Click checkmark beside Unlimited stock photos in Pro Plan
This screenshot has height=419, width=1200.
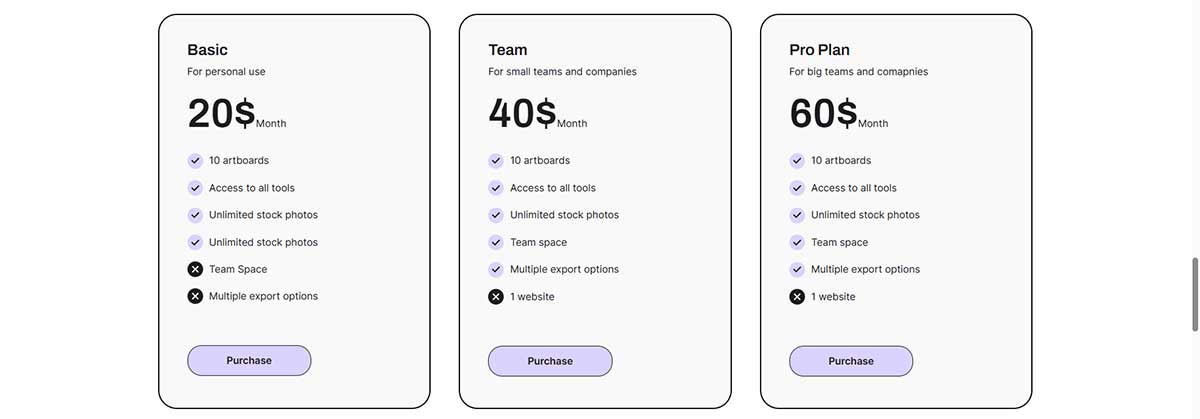(x=797, y=215)
